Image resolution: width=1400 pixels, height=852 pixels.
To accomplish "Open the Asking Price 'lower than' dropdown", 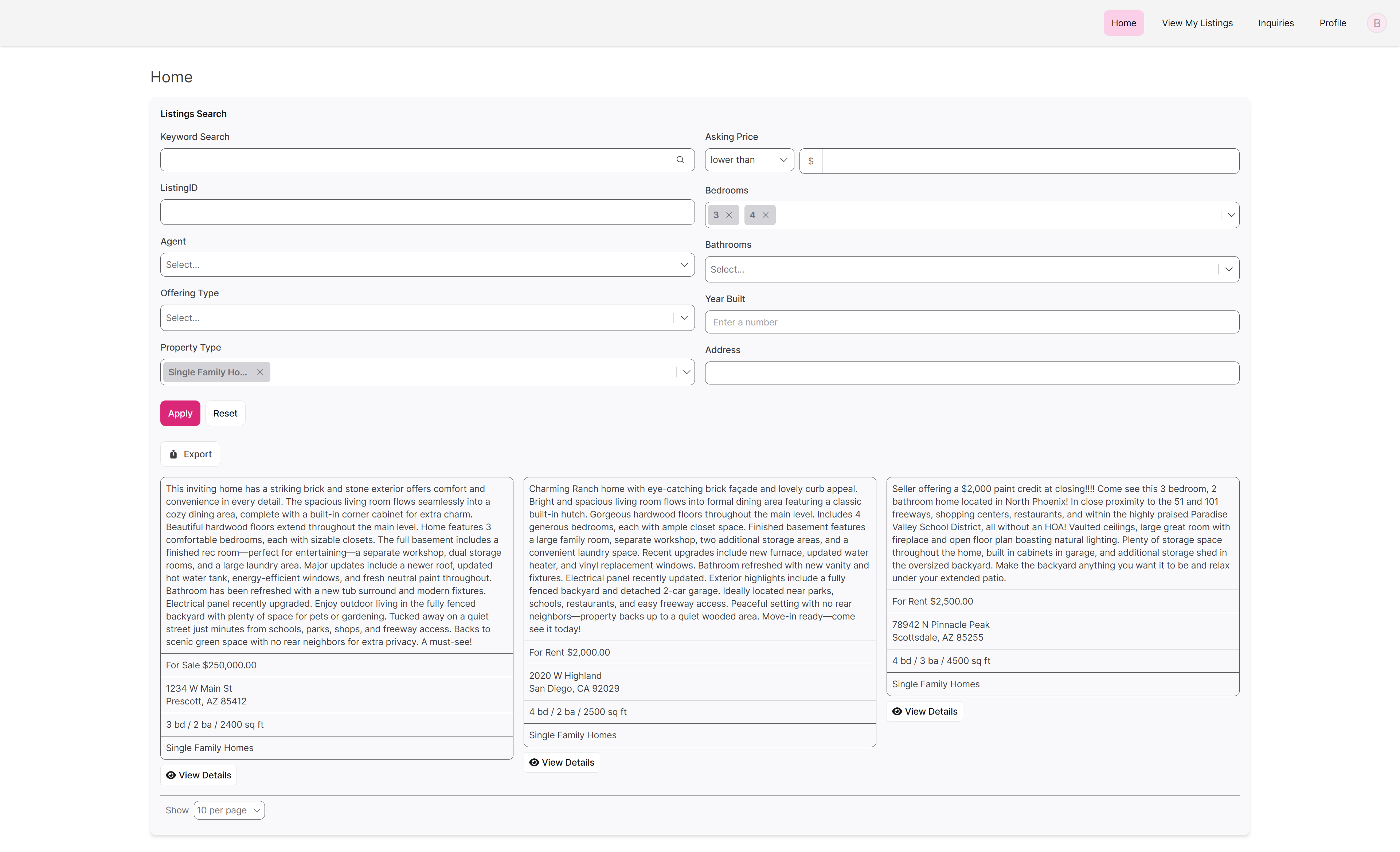I will [x=750, y=160].
